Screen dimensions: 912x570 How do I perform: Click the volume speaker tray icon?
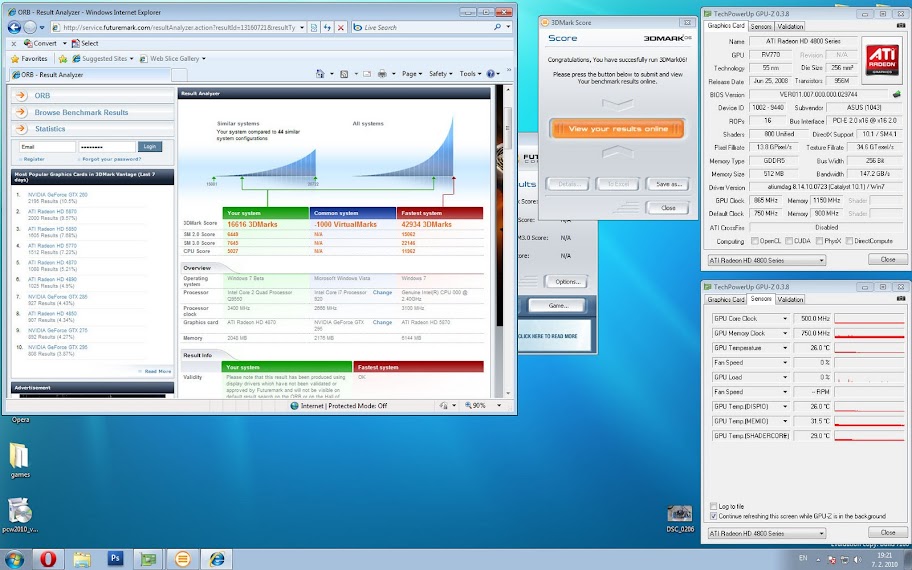(857, 560)
